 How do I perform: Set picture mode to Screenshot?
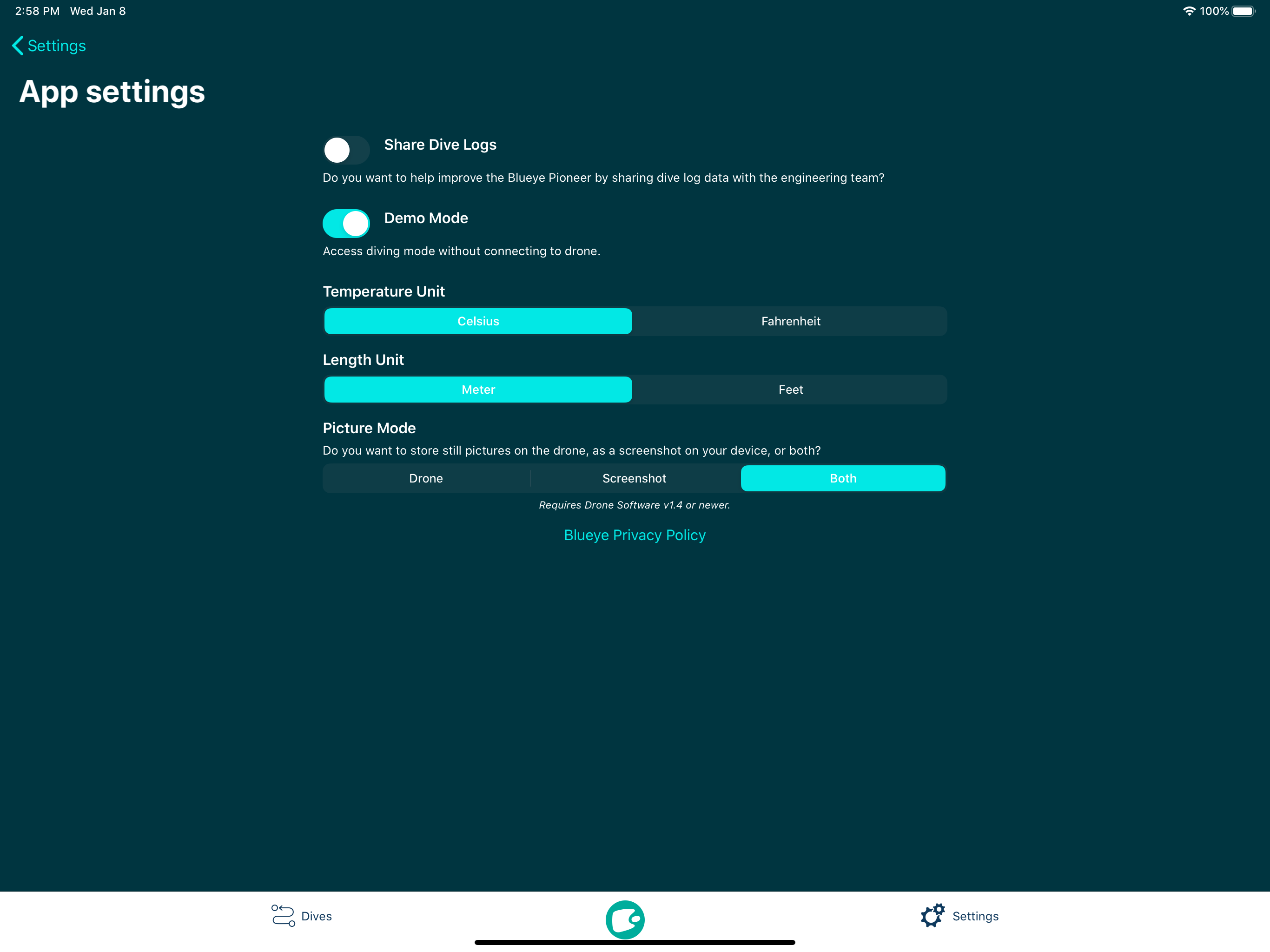point(634,478)
